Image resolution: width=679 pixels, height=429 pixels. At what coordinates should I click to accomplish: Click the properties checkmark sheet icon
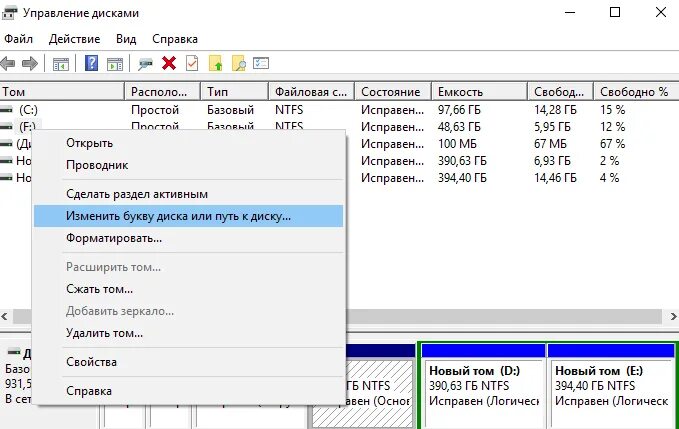tap(192, 63)
